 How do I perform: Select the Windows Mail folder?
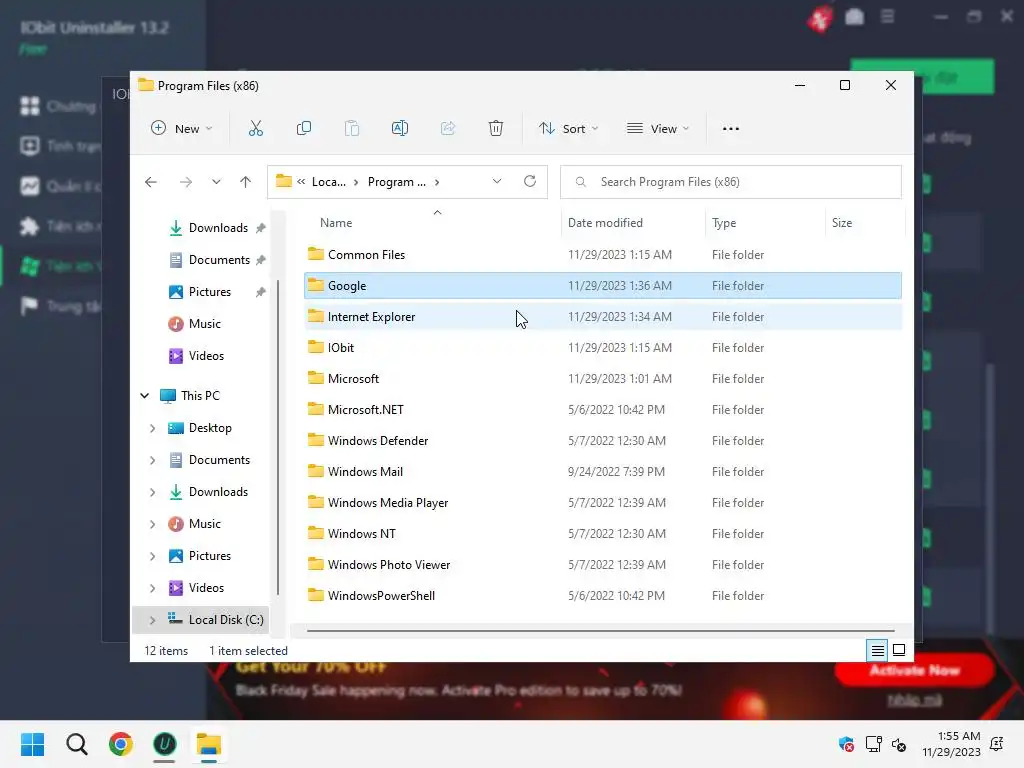pos(603,472)
